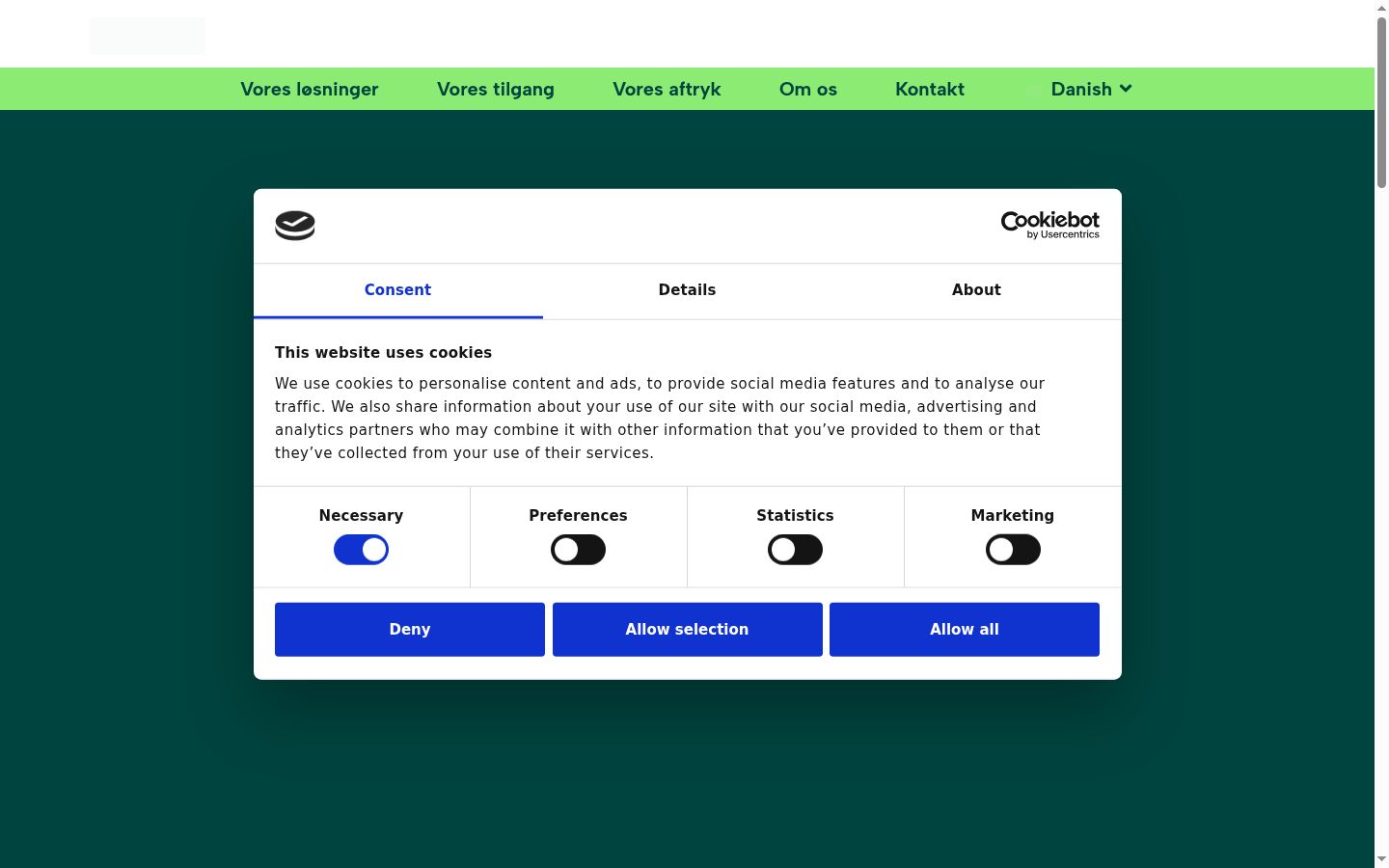Image resolution: width=1389 pixels, height=868 pixels.
Task: Turn on the Marketing cookies switch
Action: pos(1013,550)
